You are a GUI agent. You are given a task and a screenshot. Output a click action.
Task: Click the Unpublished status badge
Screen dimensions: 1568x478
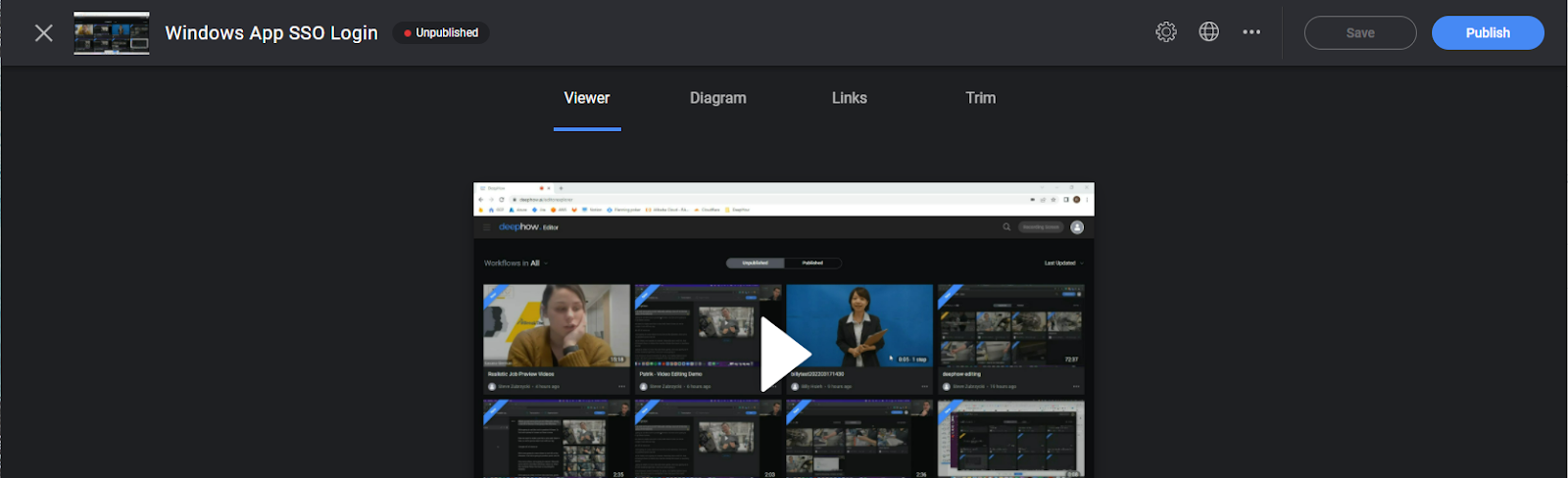441,32
